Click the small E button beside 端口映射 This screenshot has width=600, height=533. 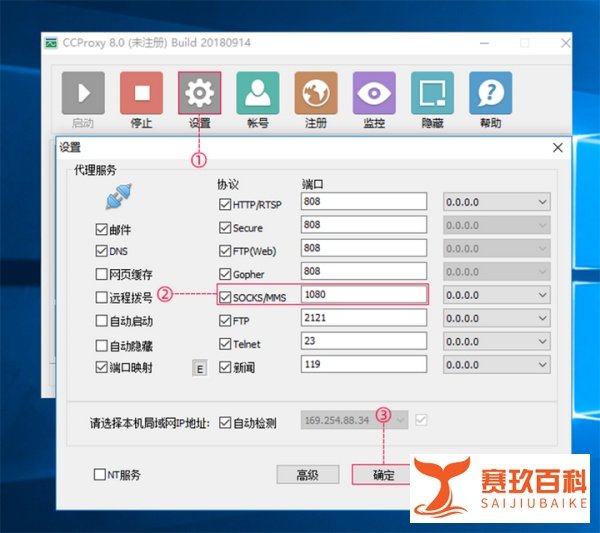pyautogui.click(x=199, y=368)
